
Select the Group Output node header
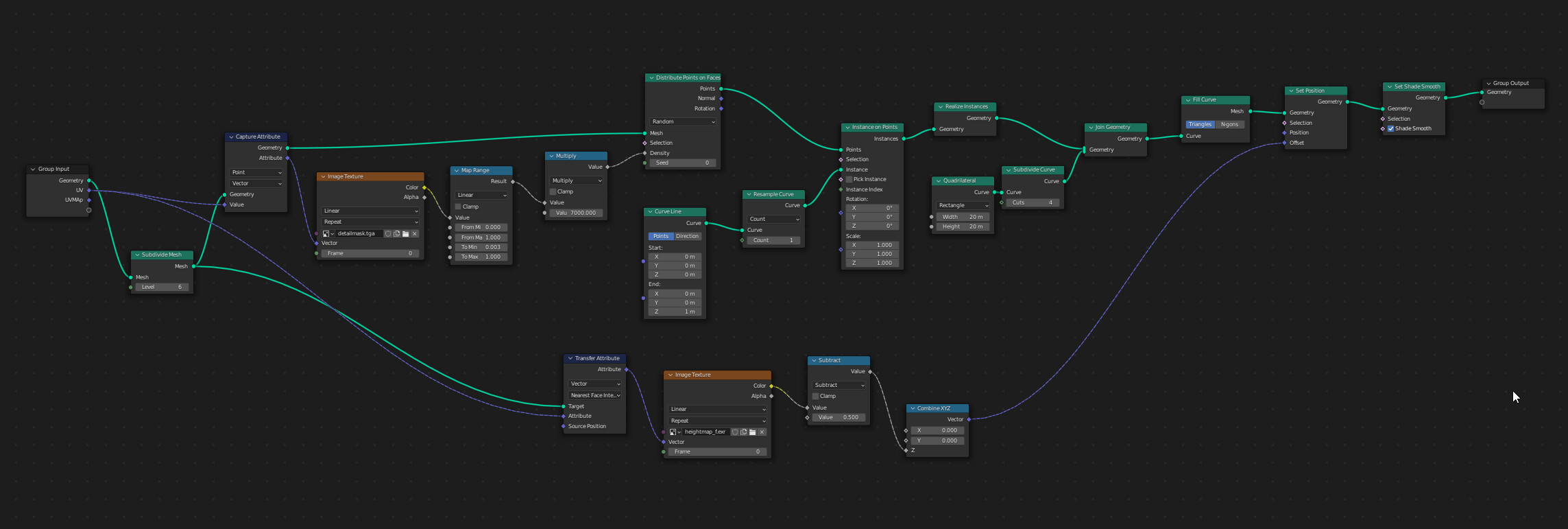pos(1513,83)
